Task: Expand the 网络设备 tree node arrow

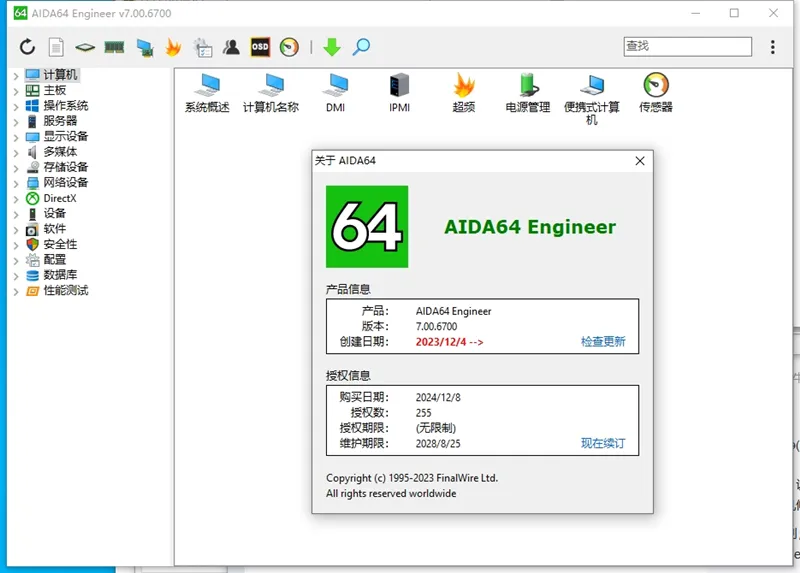Action: tap(16, 184)
